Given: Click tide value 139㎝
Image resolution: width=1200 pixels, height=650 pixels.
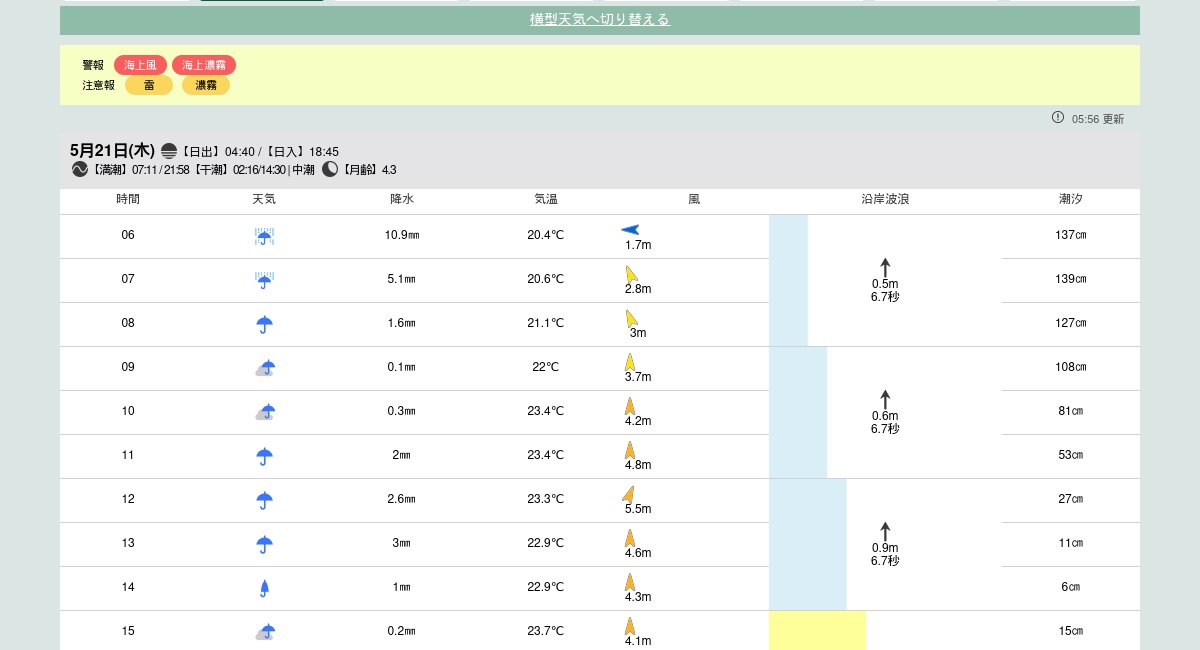Looking at the screenshot, I should tap(1071, 279).
